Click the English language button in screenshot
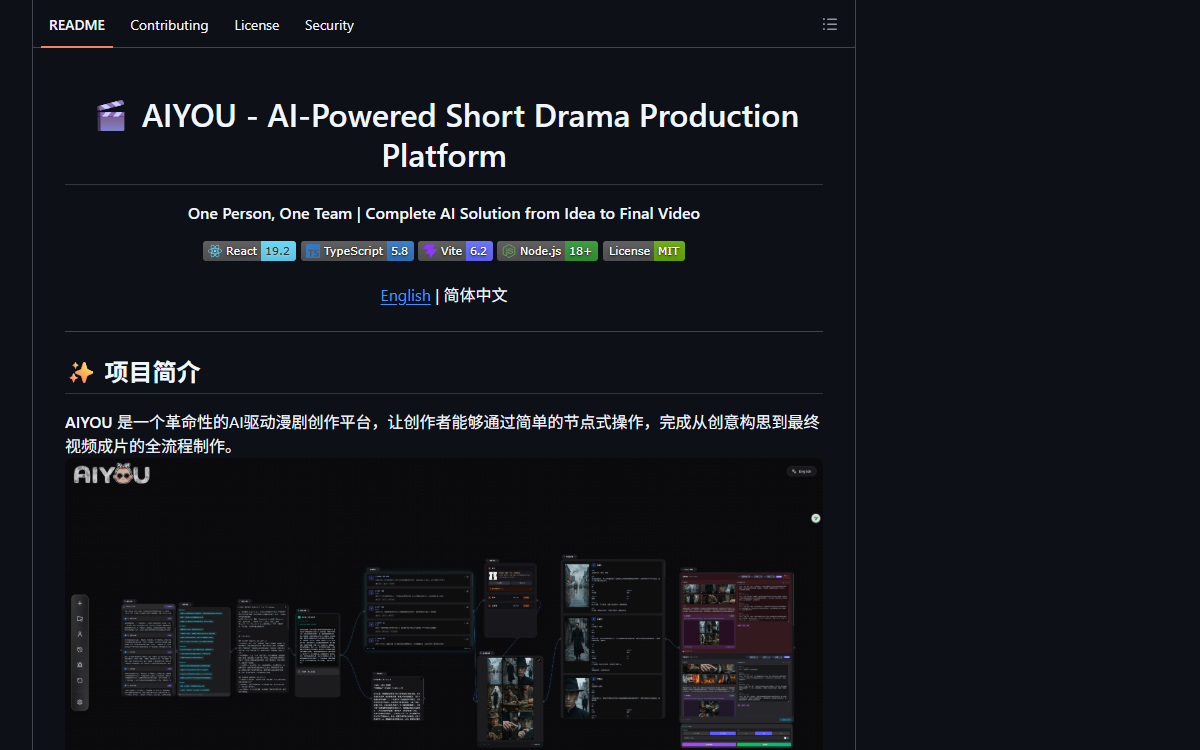The image size is (1200, 750). click(801, 471)
